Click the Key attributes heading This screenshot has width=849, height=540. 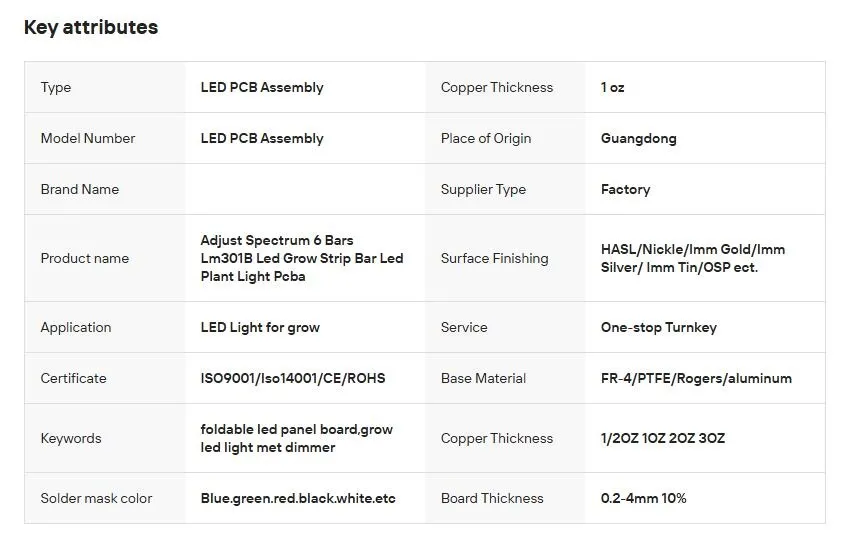coord(91,27)
